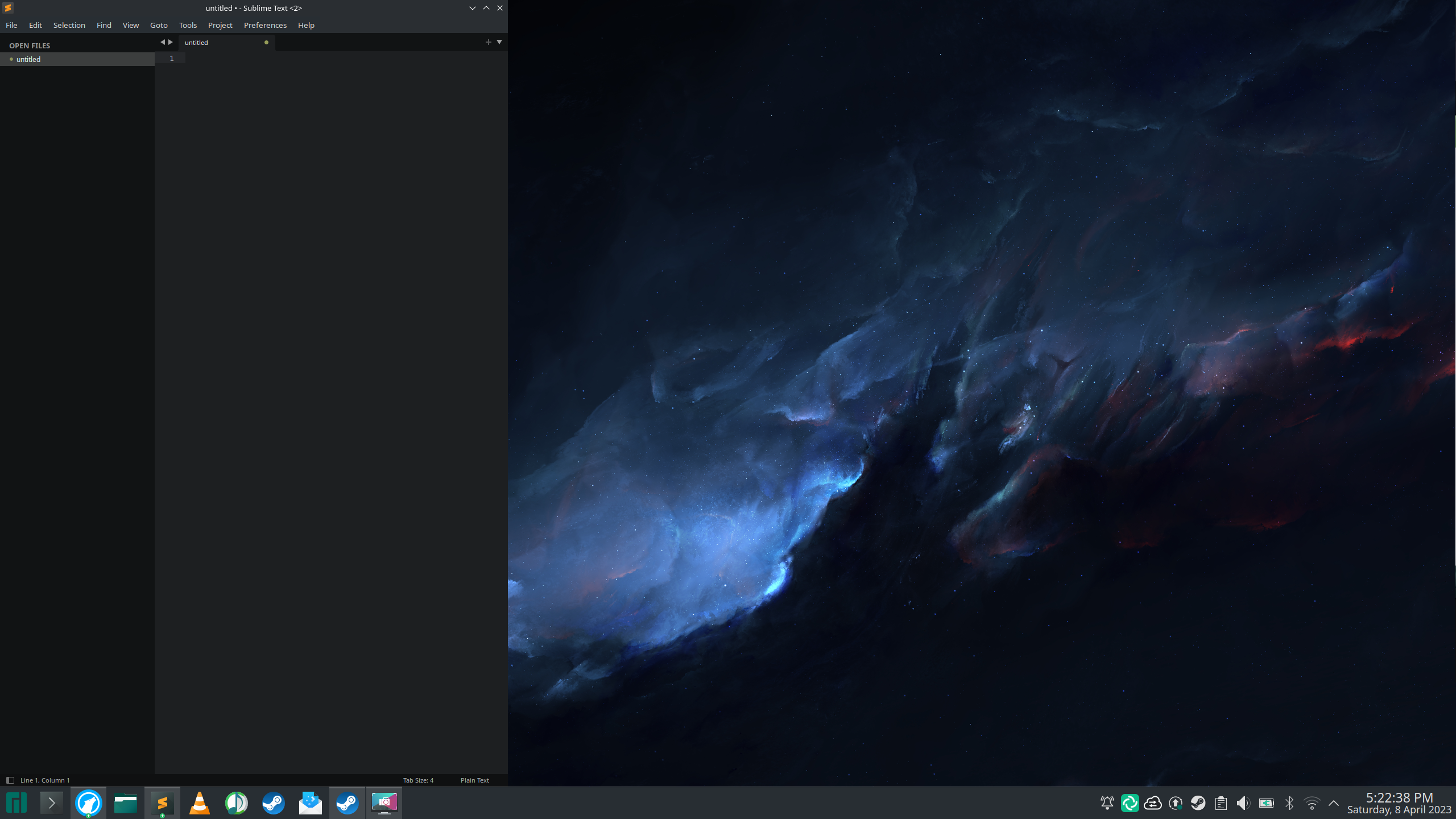Toggle the sidebar with the status bar icon

[x=10, y=780]
